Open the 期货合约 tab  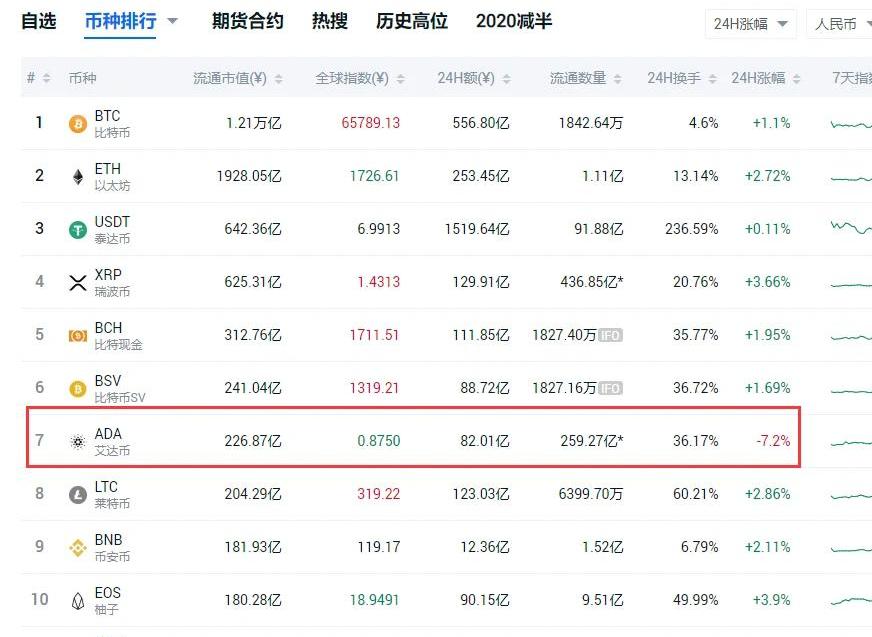pyautogui.click(x=247, y=21)
